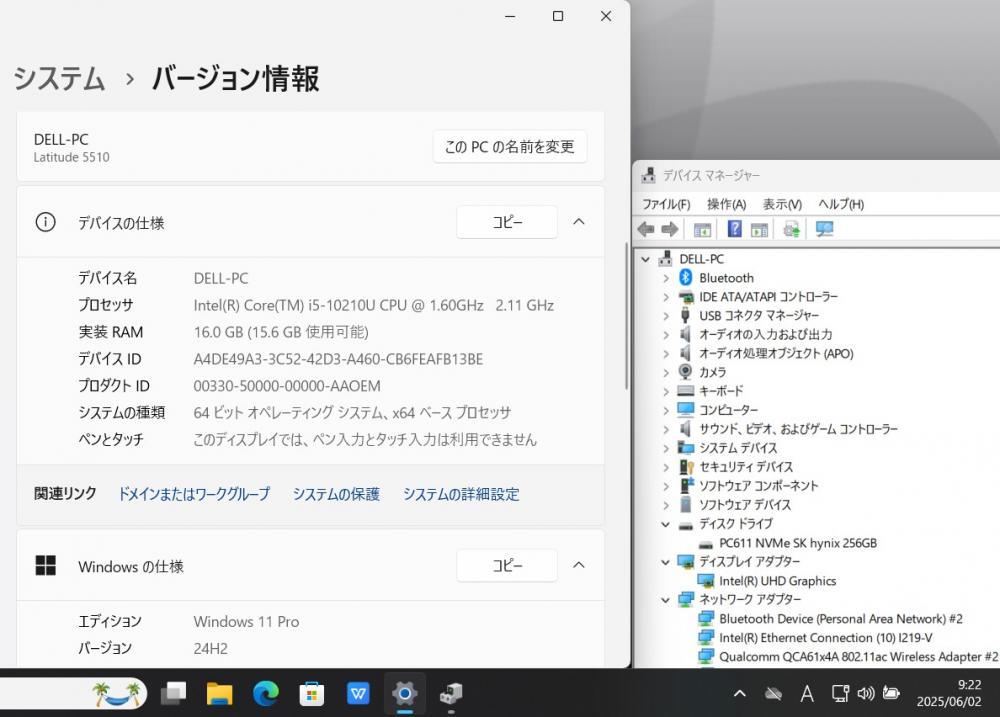Click the folder icon beside システム デバイス
The image size is (1000, 717).
click(x=686, y=448)
